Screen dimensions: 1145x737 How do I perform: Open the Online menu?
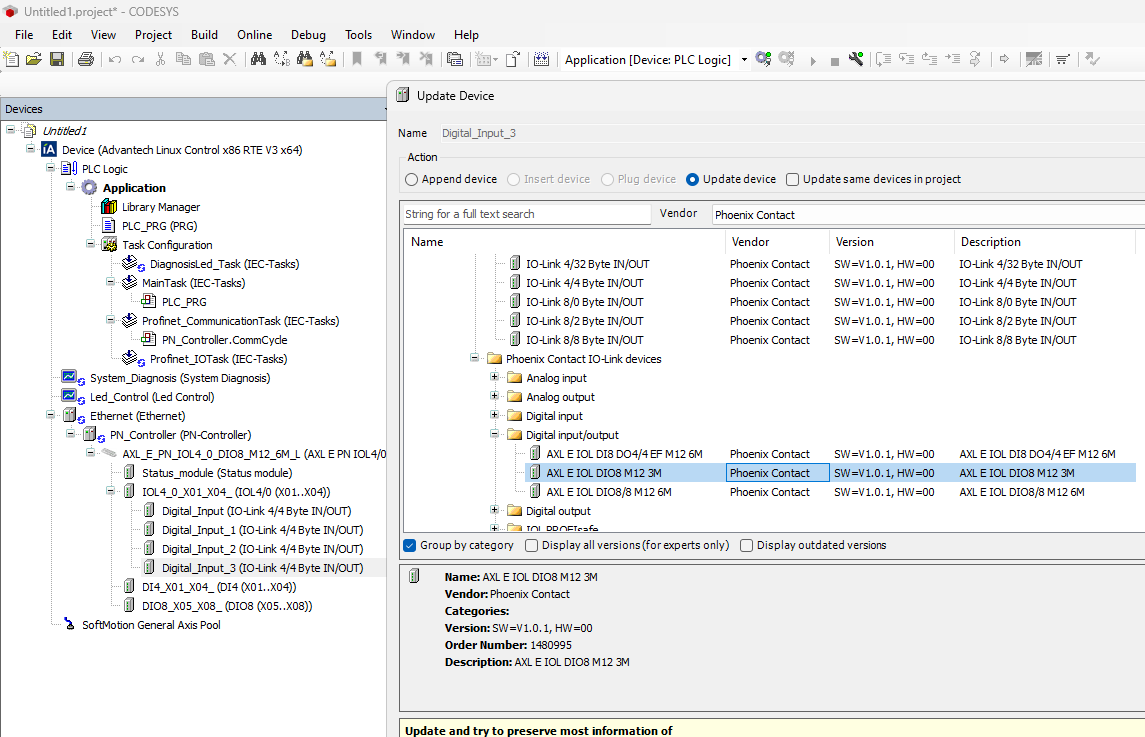point(253,34)
